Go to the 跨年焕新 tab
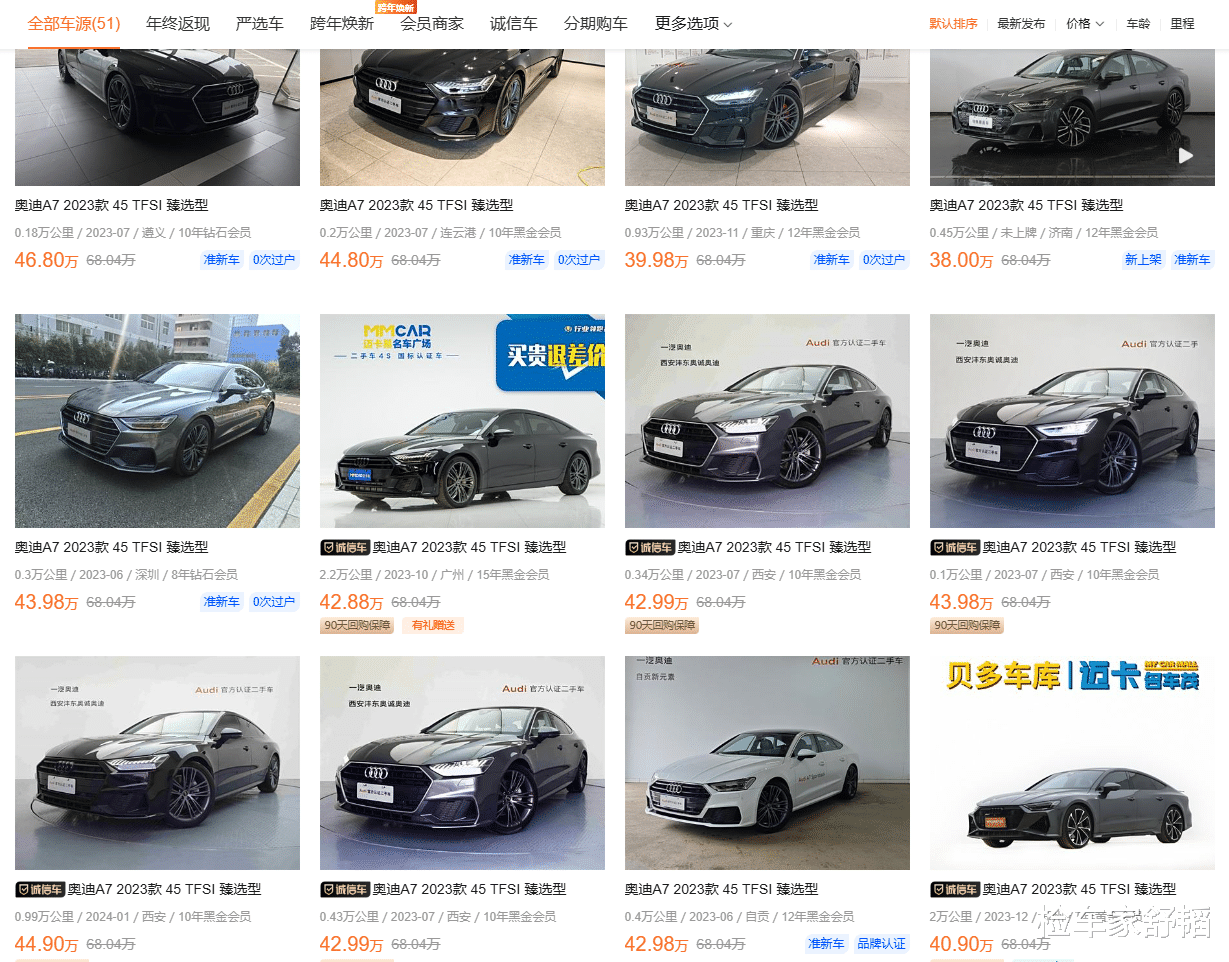Screen dimensions: 1229x962 [x=342, y=24]
